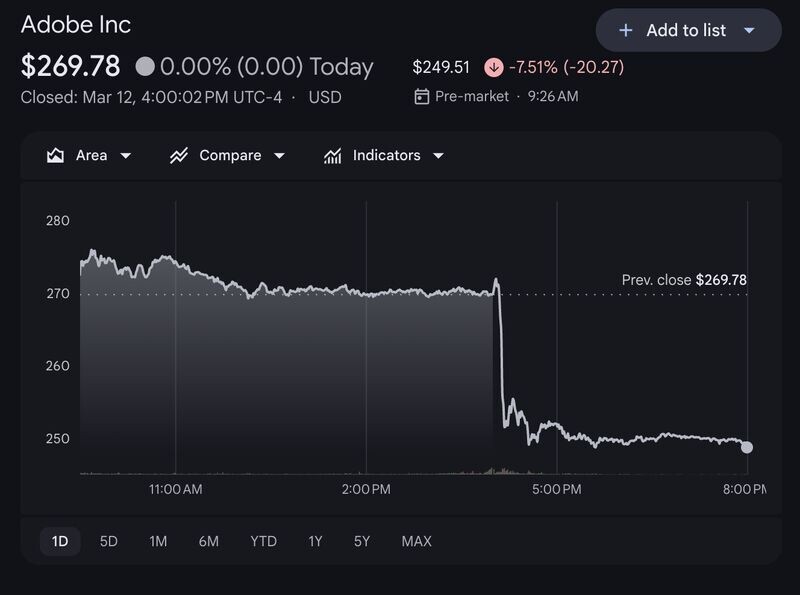This screenshot has height=595, width=800.
Task: Click the plus icon in Add to list
Action: pyautogui.click(x=626, y=31)
